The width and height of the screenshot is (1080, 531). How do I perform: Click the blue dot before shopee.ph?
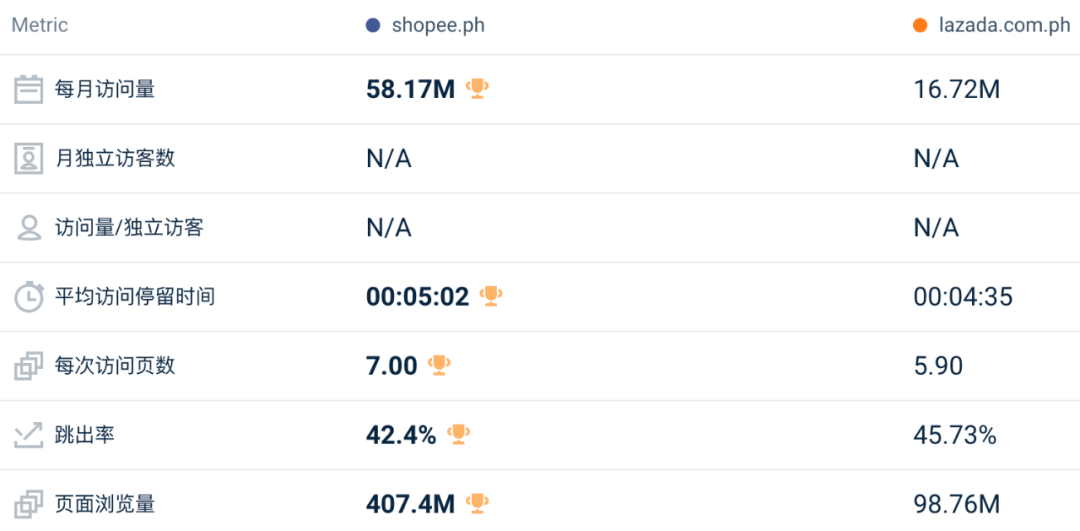[373, 26]
